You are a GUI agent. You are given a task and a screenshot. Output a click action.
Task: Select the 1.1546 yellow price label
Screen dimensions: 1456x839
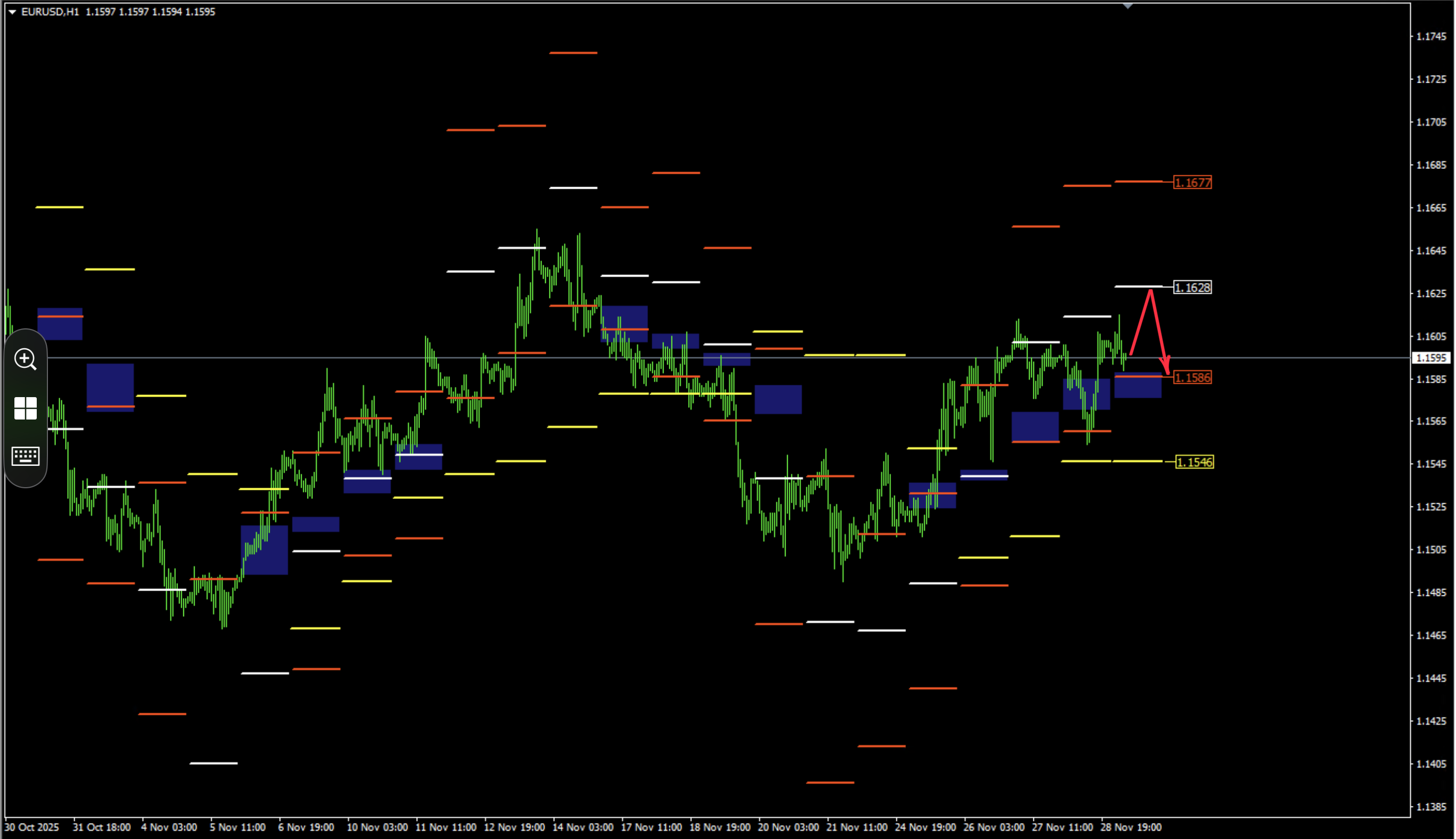[1194, 462]
